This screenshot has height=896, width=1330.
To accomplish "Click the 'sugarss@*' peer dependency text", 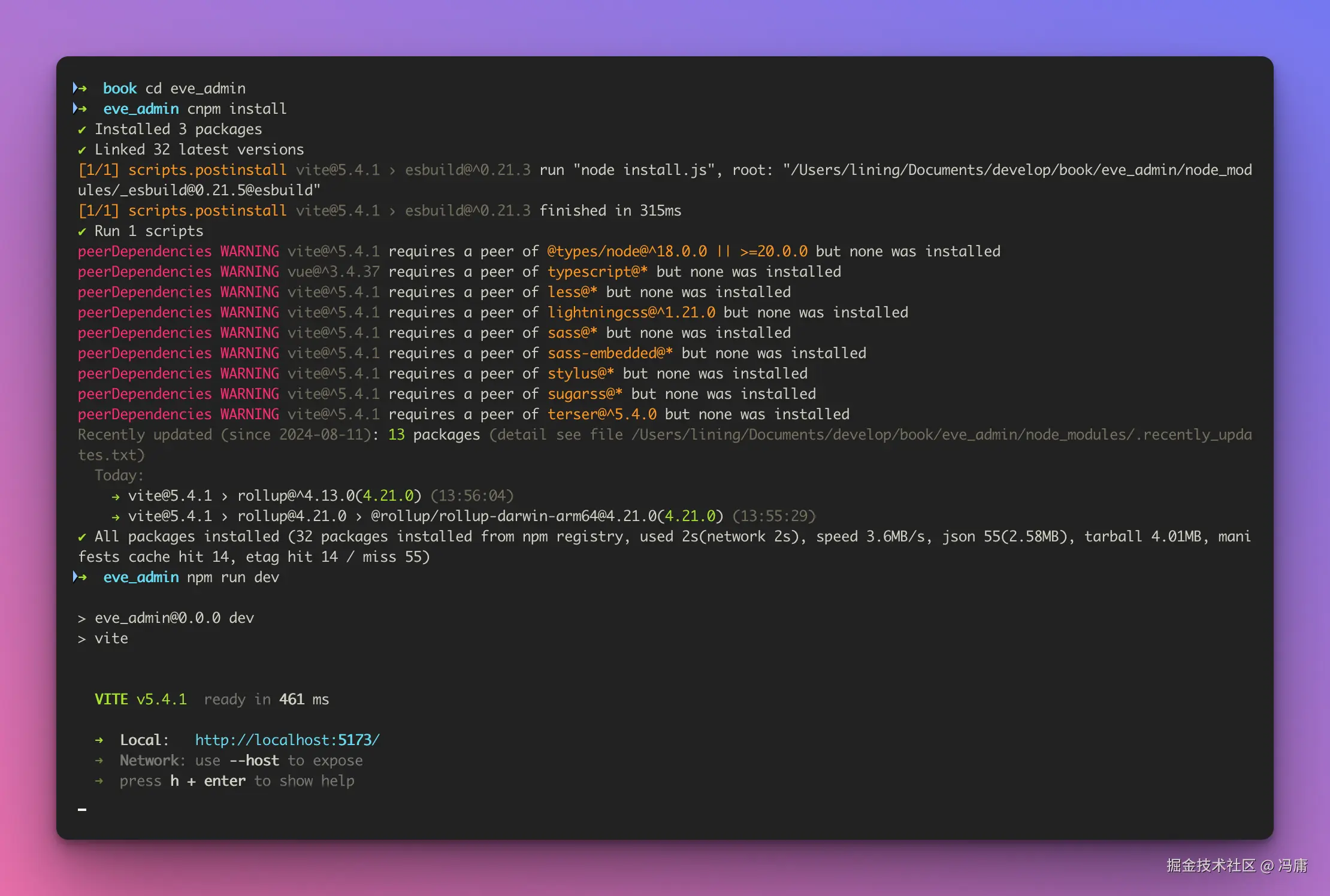I will pyautogui.click(x=585, y=393).
